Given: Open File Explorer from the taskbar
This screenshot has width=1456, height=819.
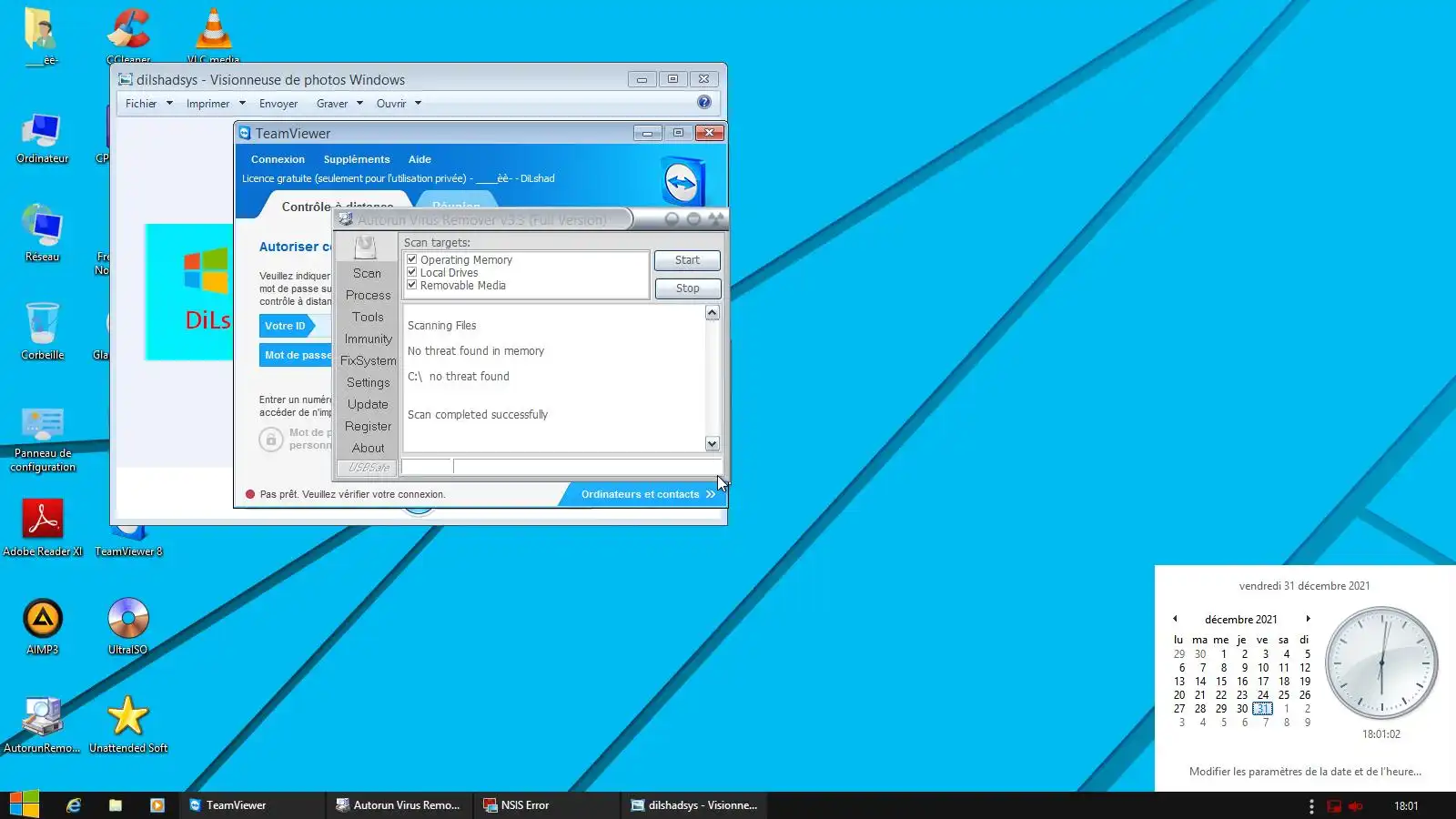Looking at the screenshot, I should point(116,805).
